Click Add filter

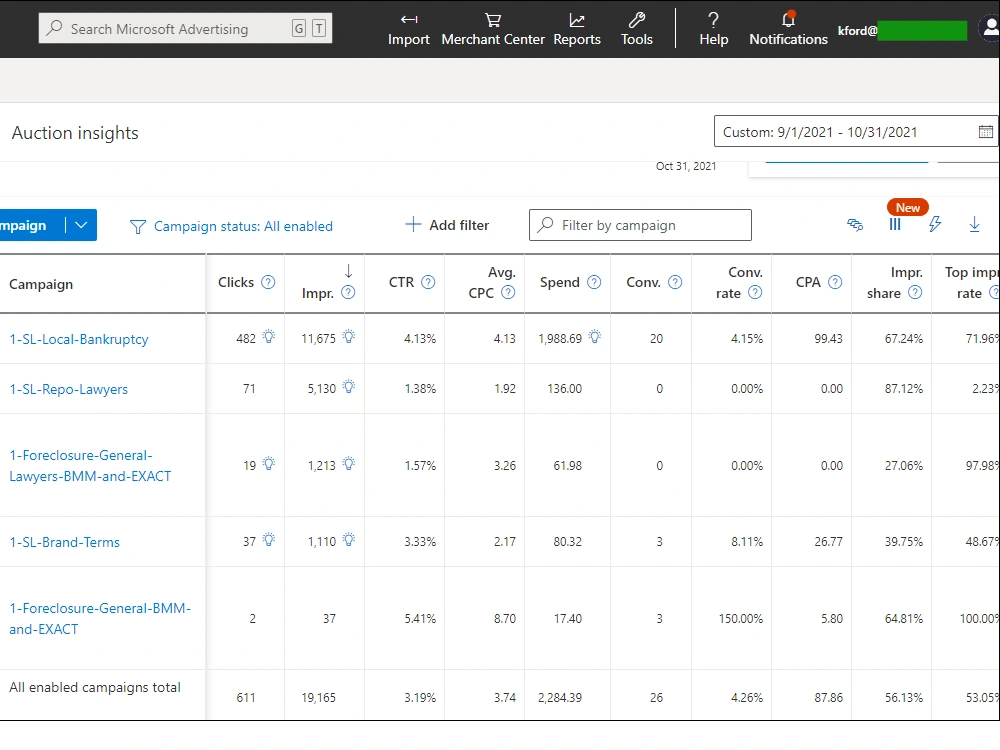point(447,225)
